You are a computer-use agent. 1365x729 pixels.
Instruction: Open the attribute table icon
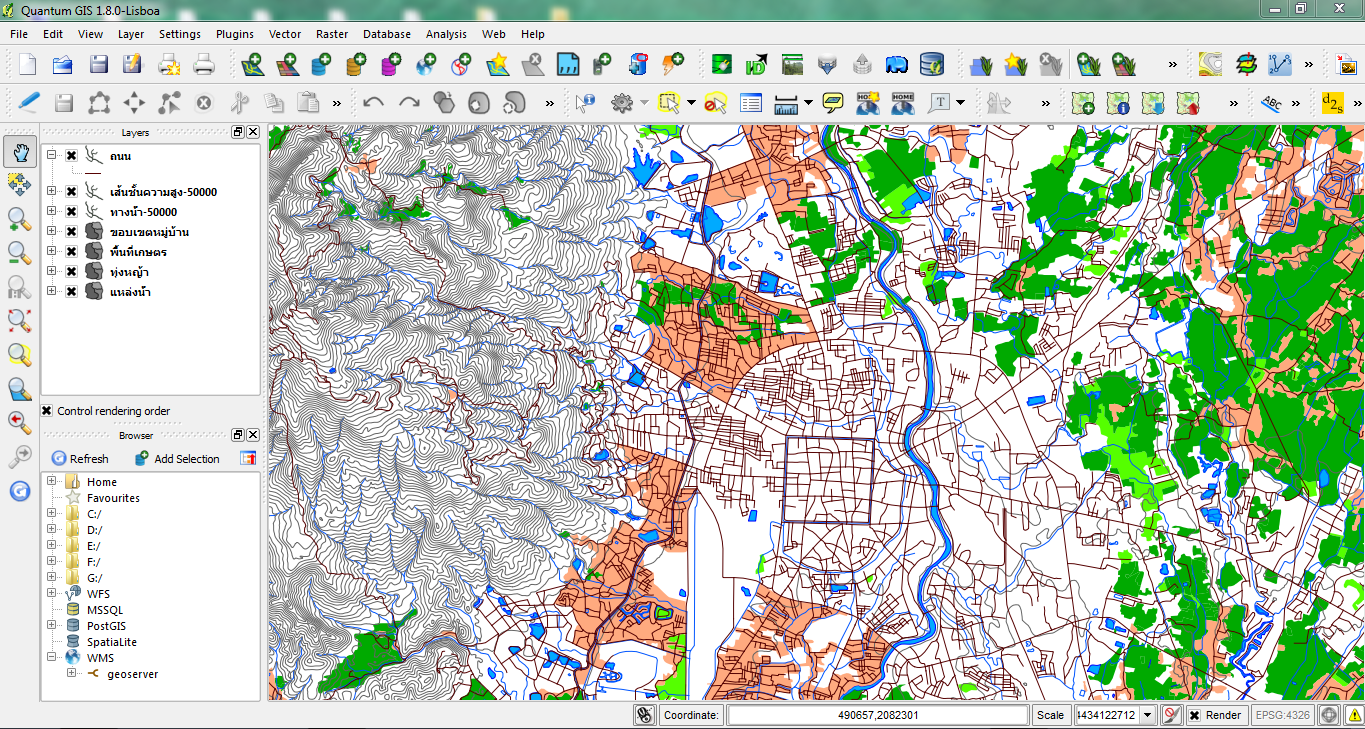point(751,103)
